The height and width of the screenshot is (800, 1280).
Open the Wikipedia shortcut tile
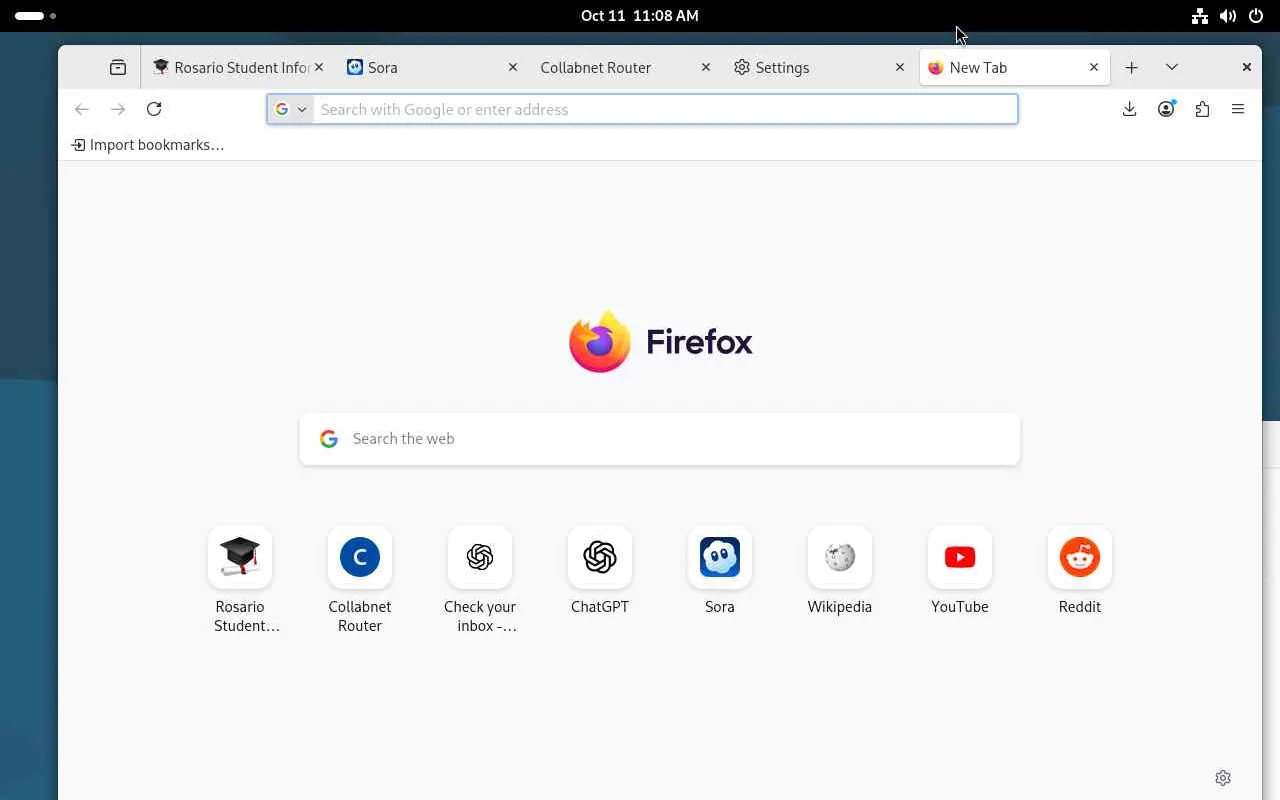[x=839, y=558]
